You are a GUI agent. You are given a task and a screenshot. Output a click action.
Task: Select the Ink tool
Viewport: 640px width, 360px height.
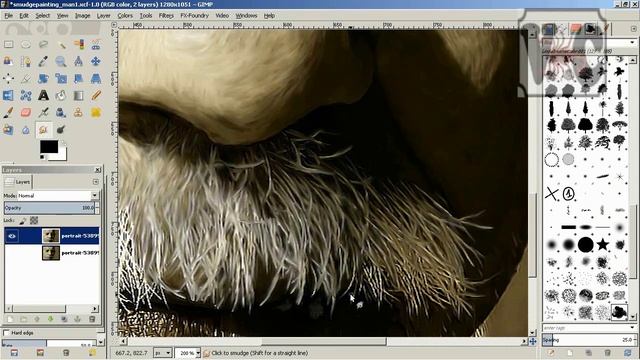61,113
